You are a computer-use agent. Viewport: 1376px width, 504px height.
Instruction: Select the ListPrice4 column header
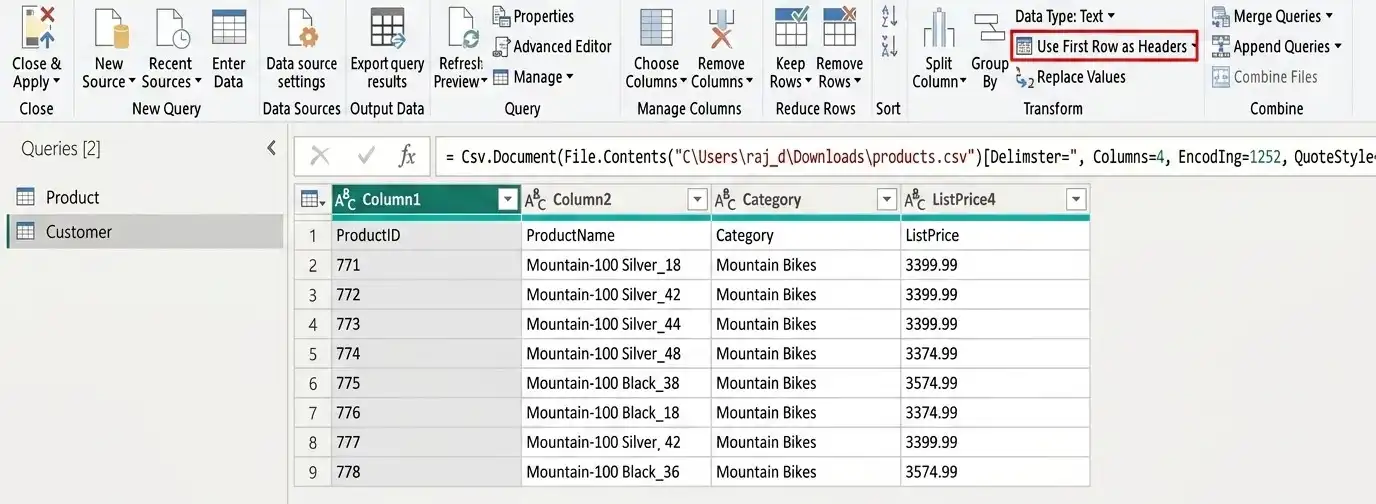995,200
